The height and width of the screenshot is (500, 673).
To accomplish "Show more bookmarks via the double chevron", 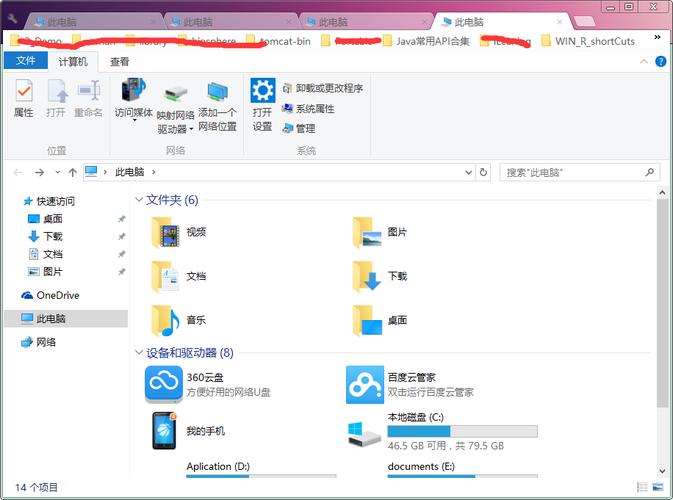I will pyautogui.click(x=657, y=37).
